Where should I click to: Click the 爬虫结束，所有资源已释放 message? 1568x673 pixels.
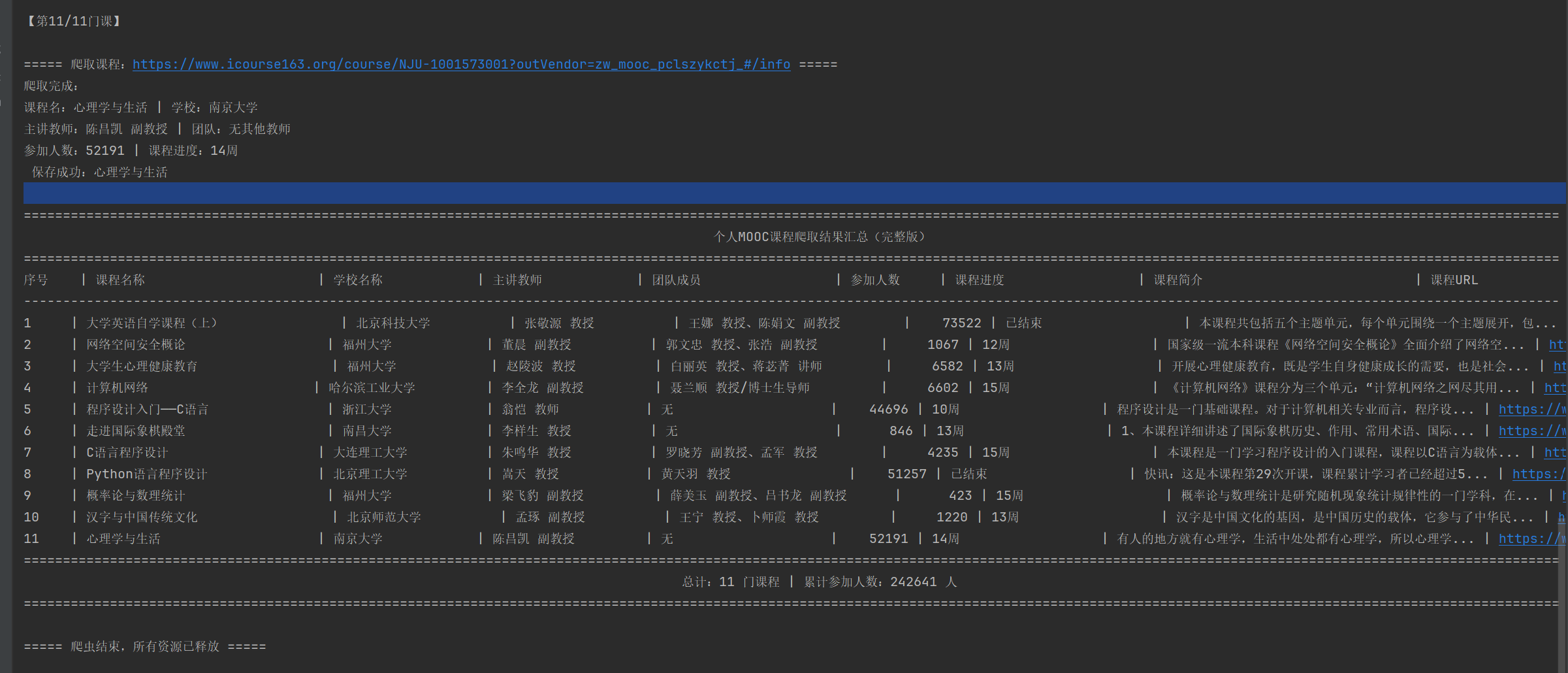click(x=145, y=646)
